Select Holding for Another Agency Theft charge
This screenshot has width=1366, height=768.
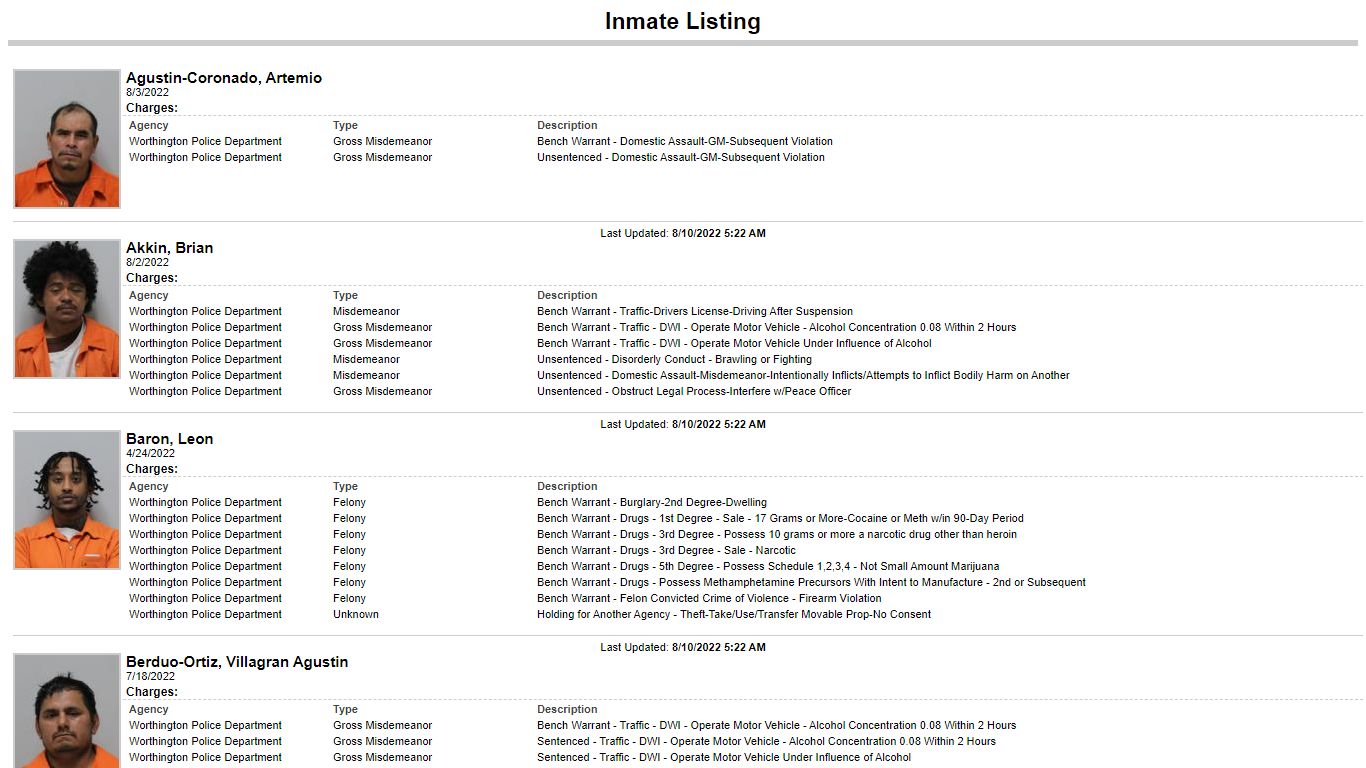(x=734, y=614)
